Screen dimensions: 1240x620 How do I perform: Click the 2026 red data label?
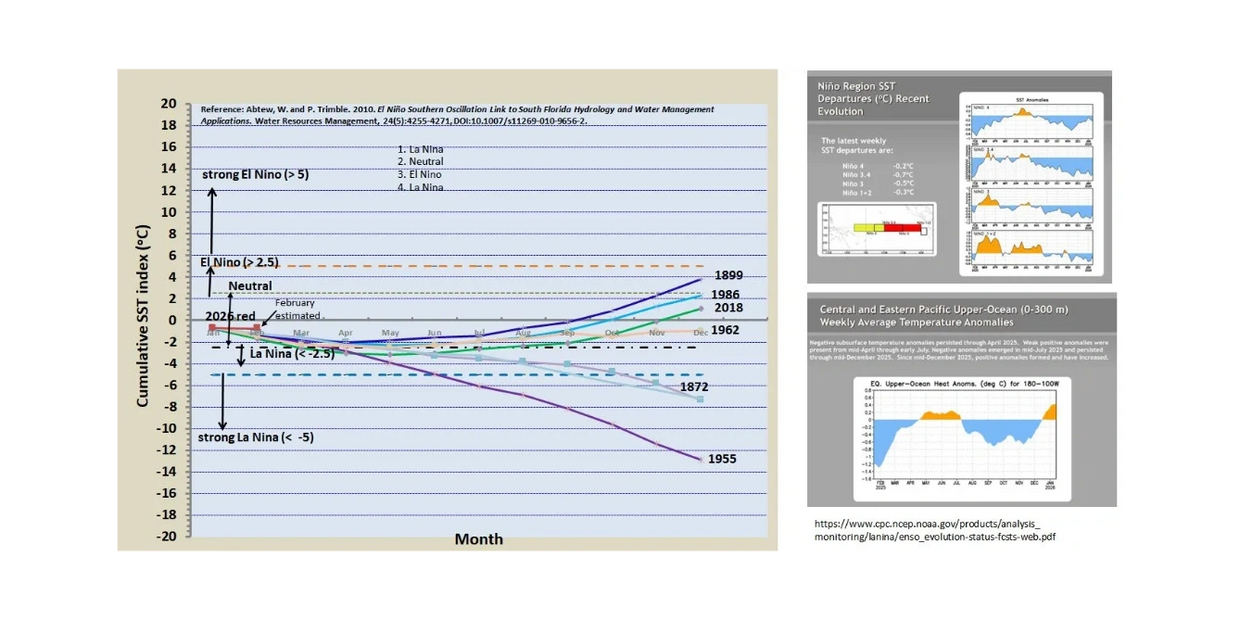230,316
